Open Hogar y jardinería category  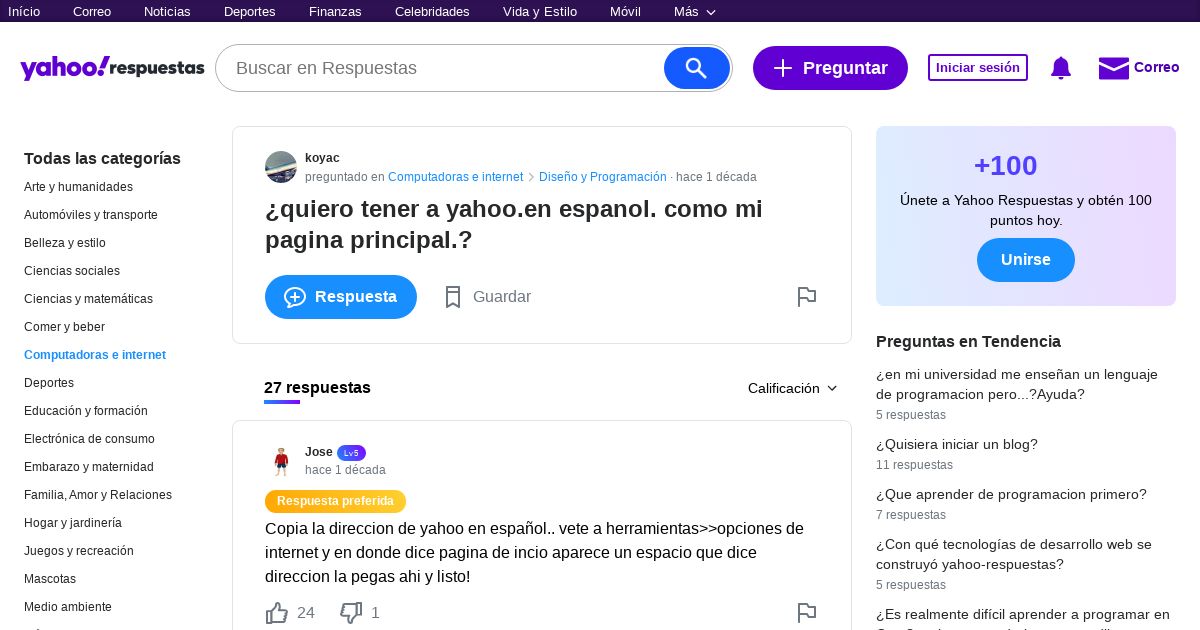pyautogui.click(x=73, y=523)
